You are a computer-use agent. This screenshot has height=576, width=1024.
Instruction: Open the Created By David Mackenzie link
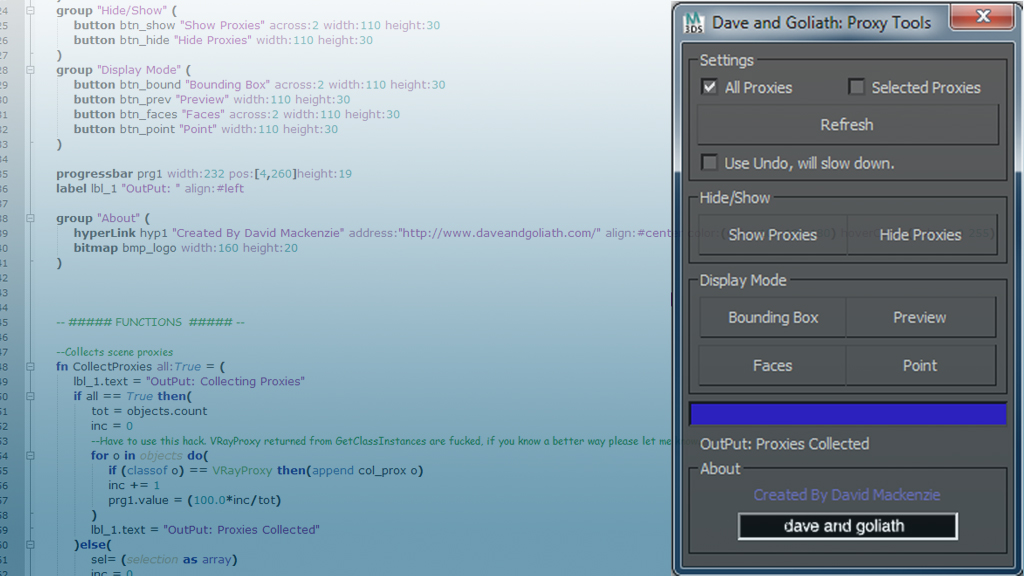(847, 495)
